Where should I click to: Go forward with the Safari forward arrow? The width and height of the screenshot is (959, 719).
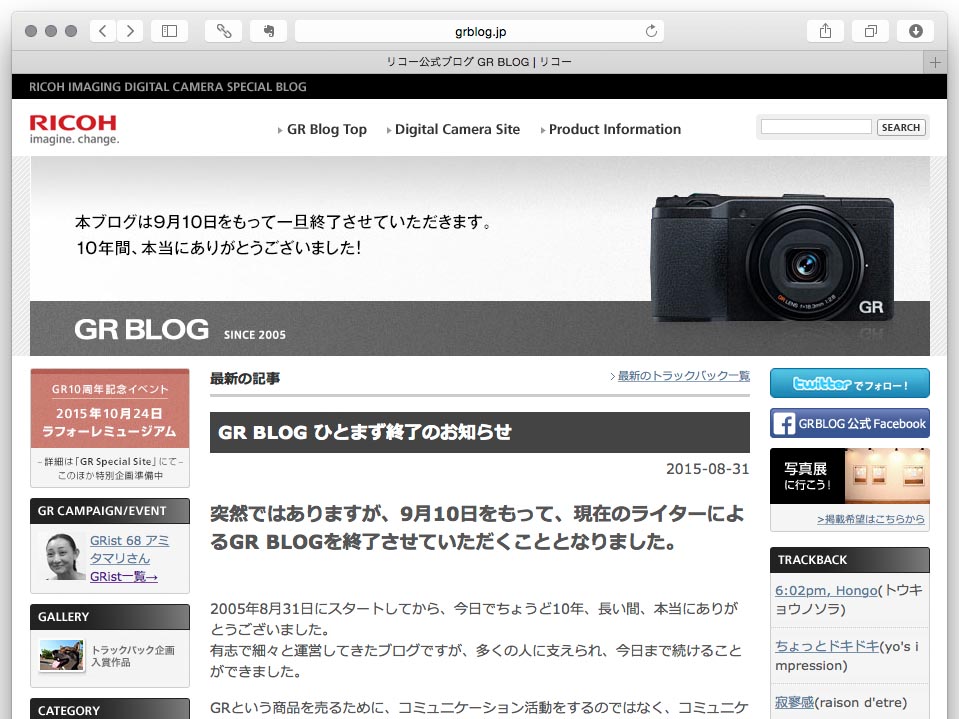tap(130, 31)
